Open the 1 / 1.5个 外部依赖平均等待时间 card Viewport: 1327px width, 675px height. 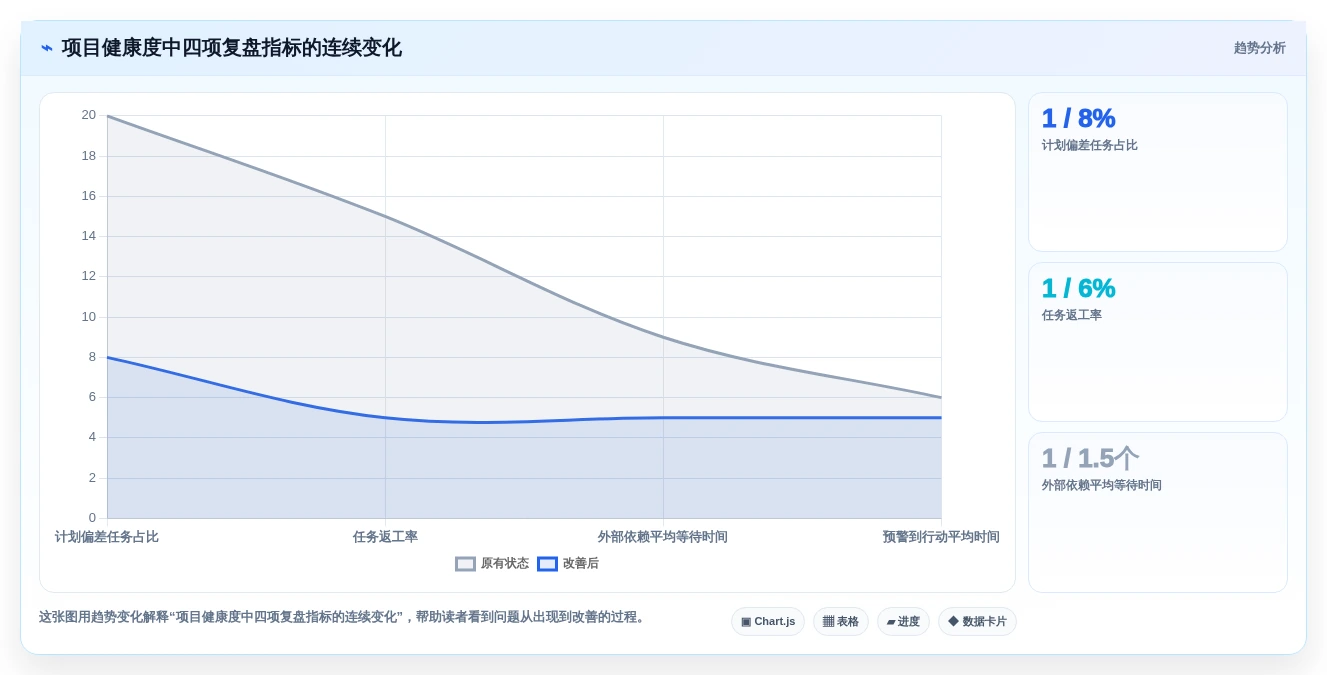pos(1158,512)
